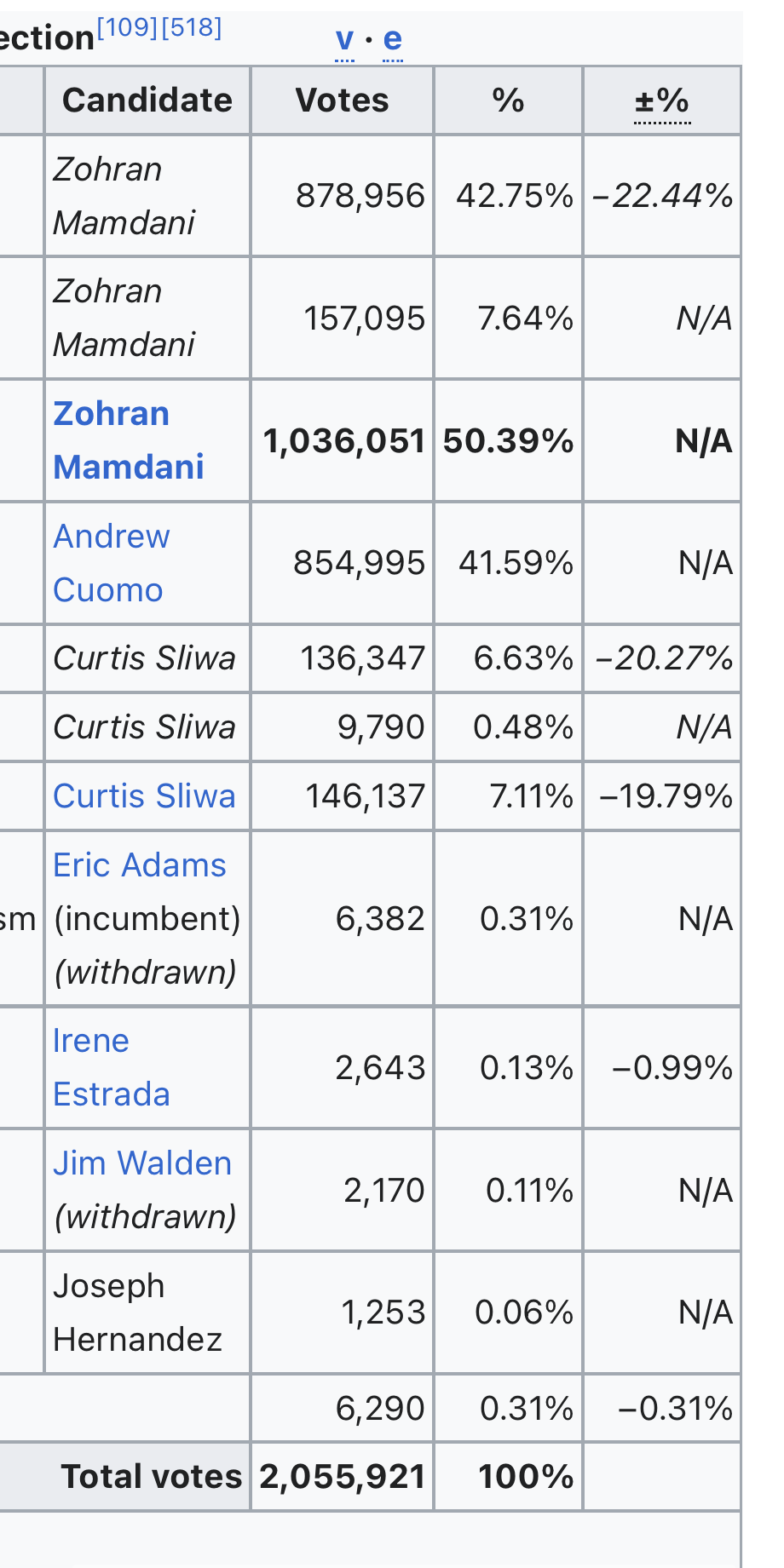Click the Candidate column header
784x1568 pixels.
point(147,101)
